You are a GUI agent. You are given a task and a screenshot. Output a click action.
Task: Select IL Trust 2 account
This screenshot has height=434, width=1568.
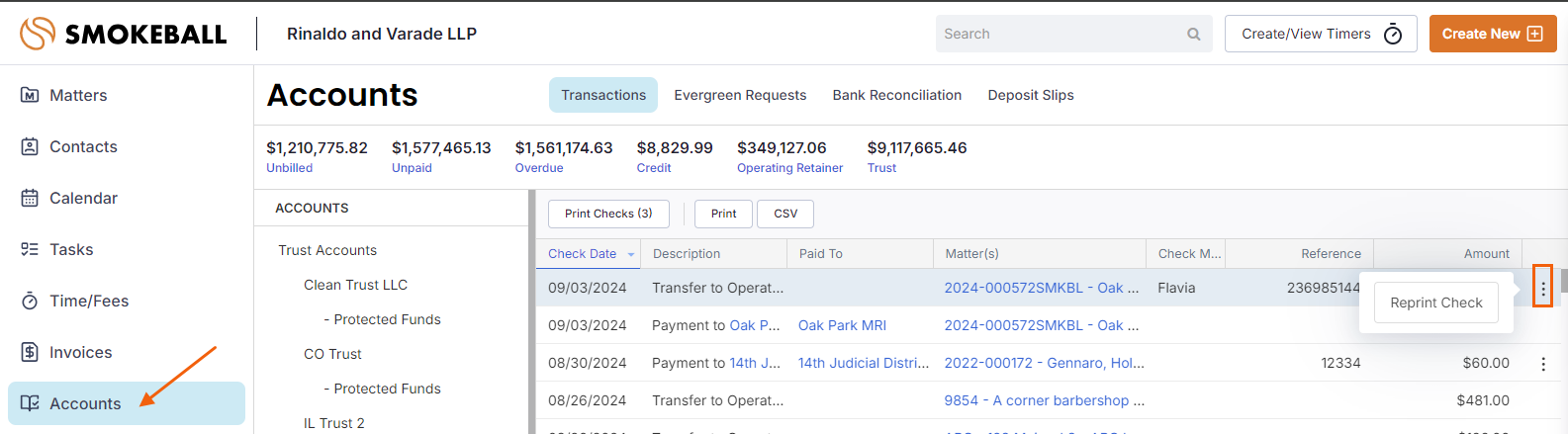[334, 423]
